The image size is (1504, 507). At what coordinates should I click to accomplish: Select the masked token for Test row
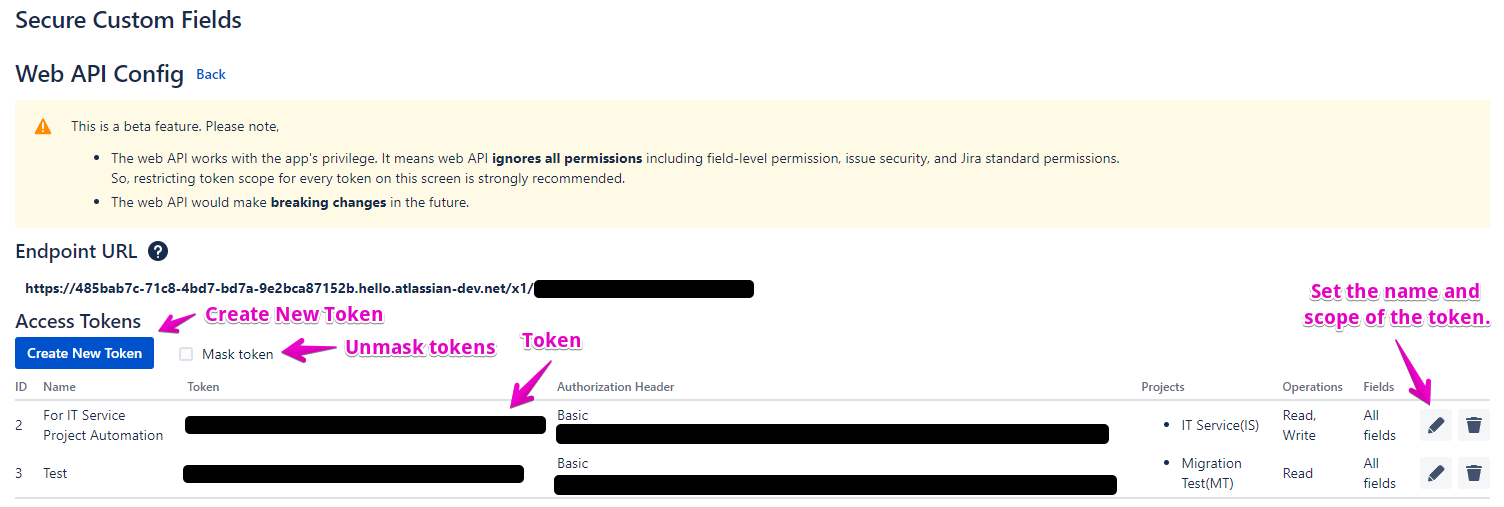[353, 473]
